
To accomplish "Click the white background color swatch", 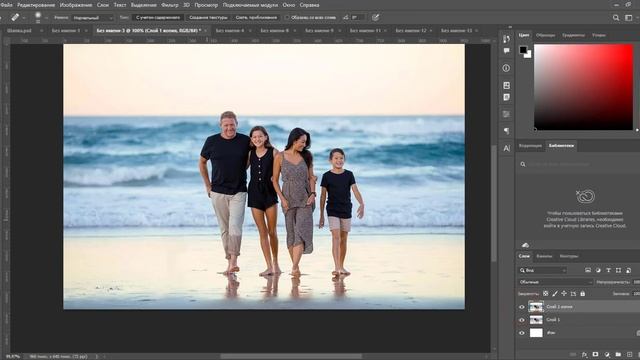I will [529, 55].
